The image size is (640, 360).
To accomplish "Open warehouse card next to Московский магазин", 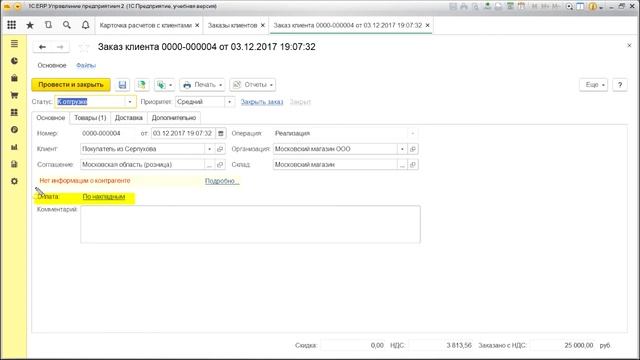I will [413, 164].
